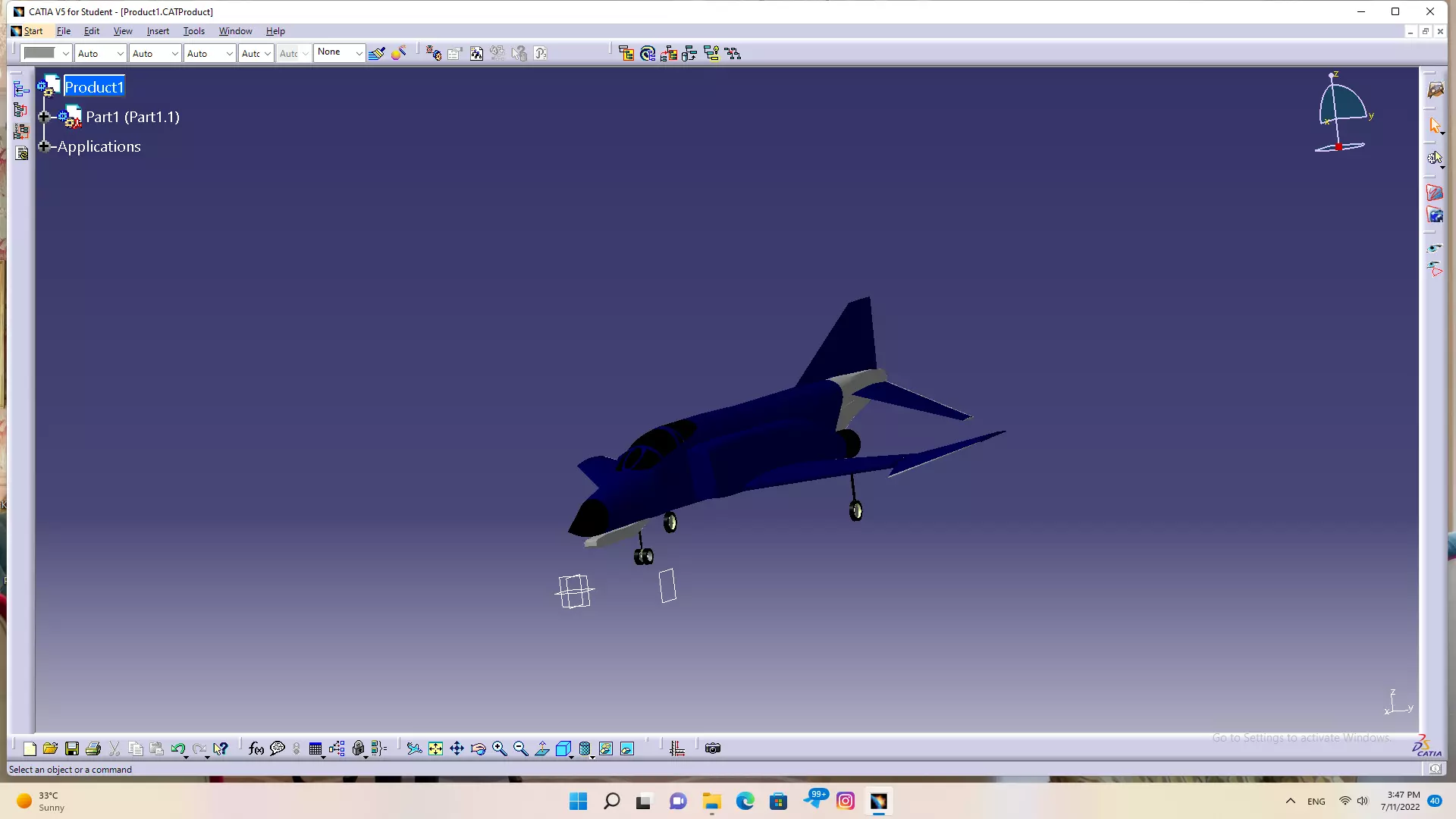Click the Normal View icon
The width and height of the screenshot is (1456, 819).
point(541,748)
